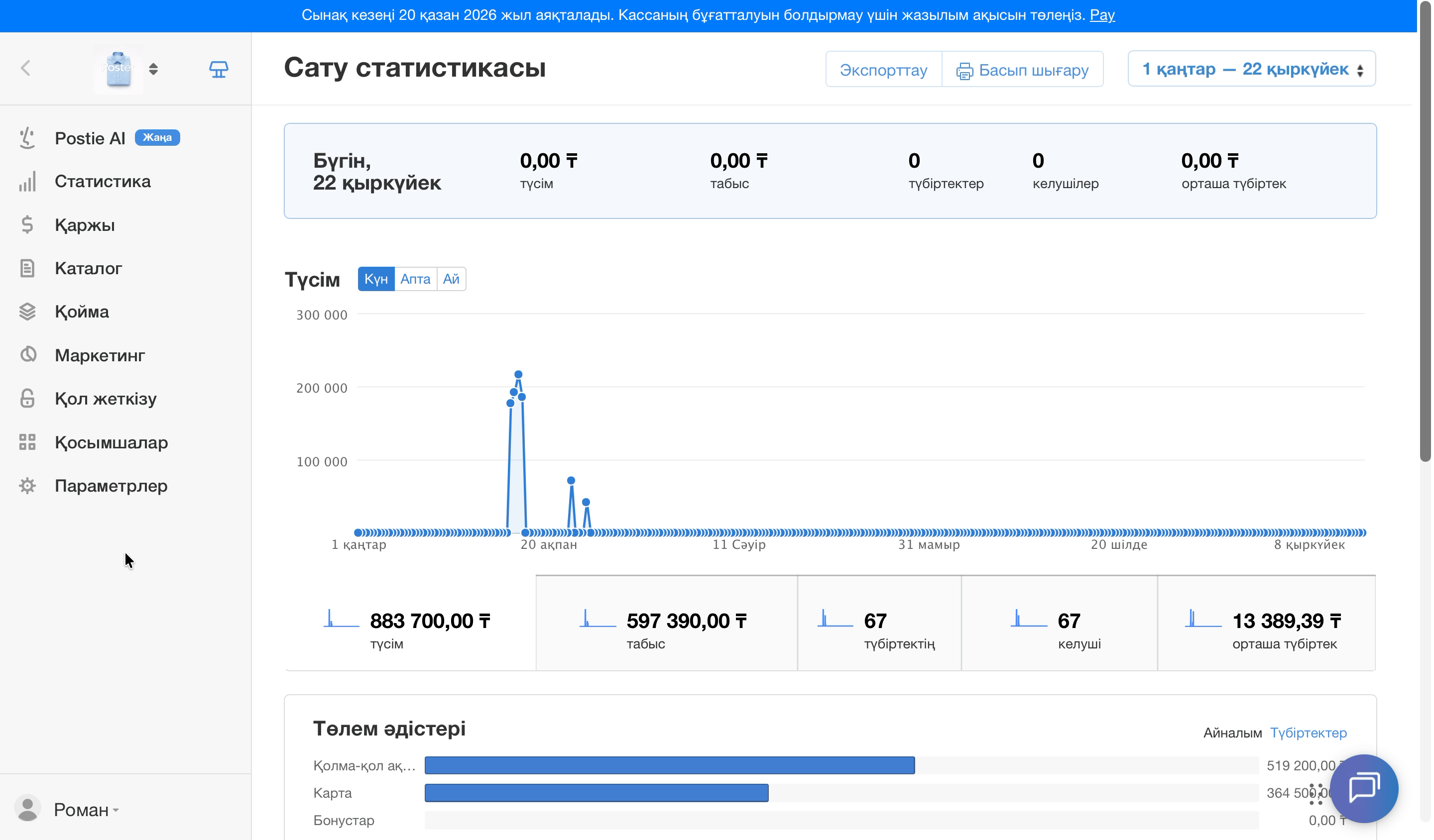Click the page vertical scrollbar

click(1425, 231)
